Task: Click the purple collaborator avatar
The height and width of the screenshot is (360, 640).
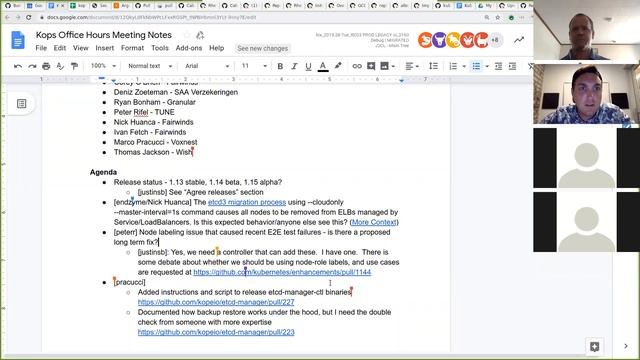Action: (x=439, y=40)
